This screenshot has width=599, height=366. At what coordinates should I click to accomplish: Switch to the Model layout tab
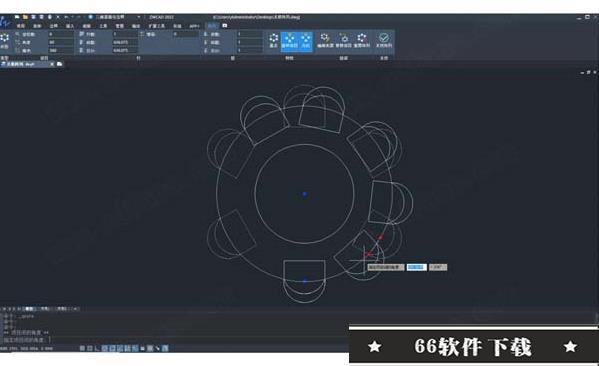coord(29,309)
